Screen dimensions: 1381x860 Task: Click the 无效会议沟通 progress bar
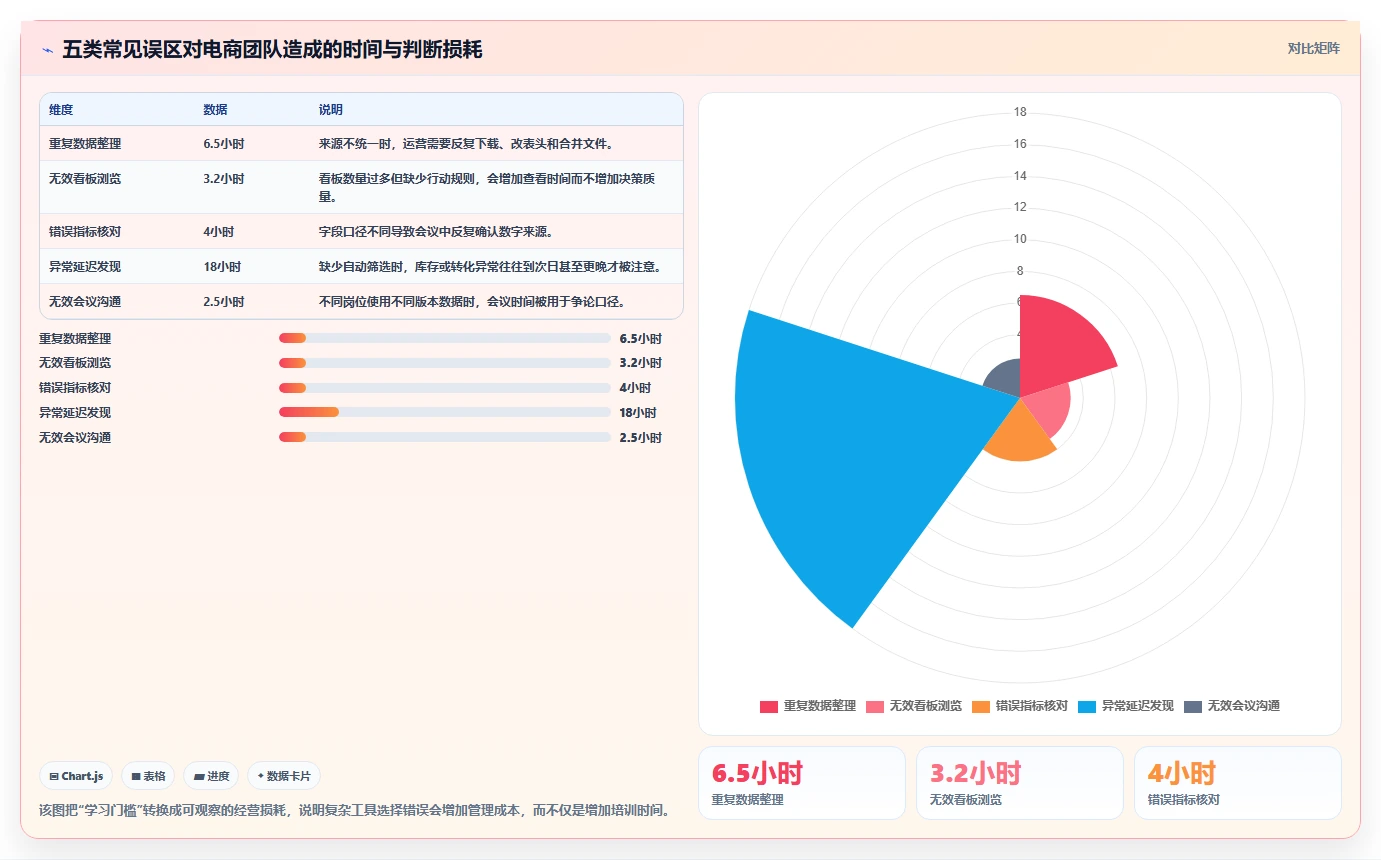[445, 437]
